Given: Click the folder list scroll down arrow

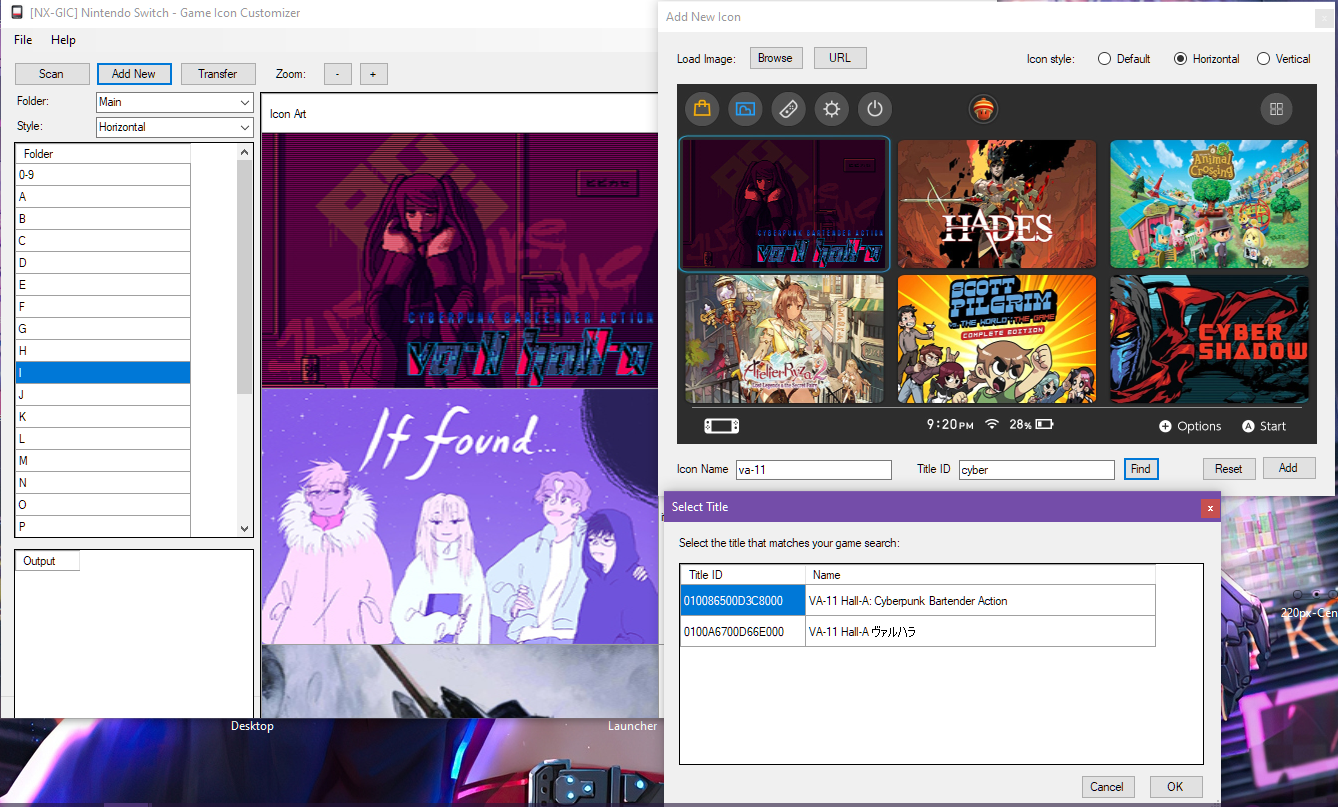Looking at the screenshot, I should click(x=245, y=528).
